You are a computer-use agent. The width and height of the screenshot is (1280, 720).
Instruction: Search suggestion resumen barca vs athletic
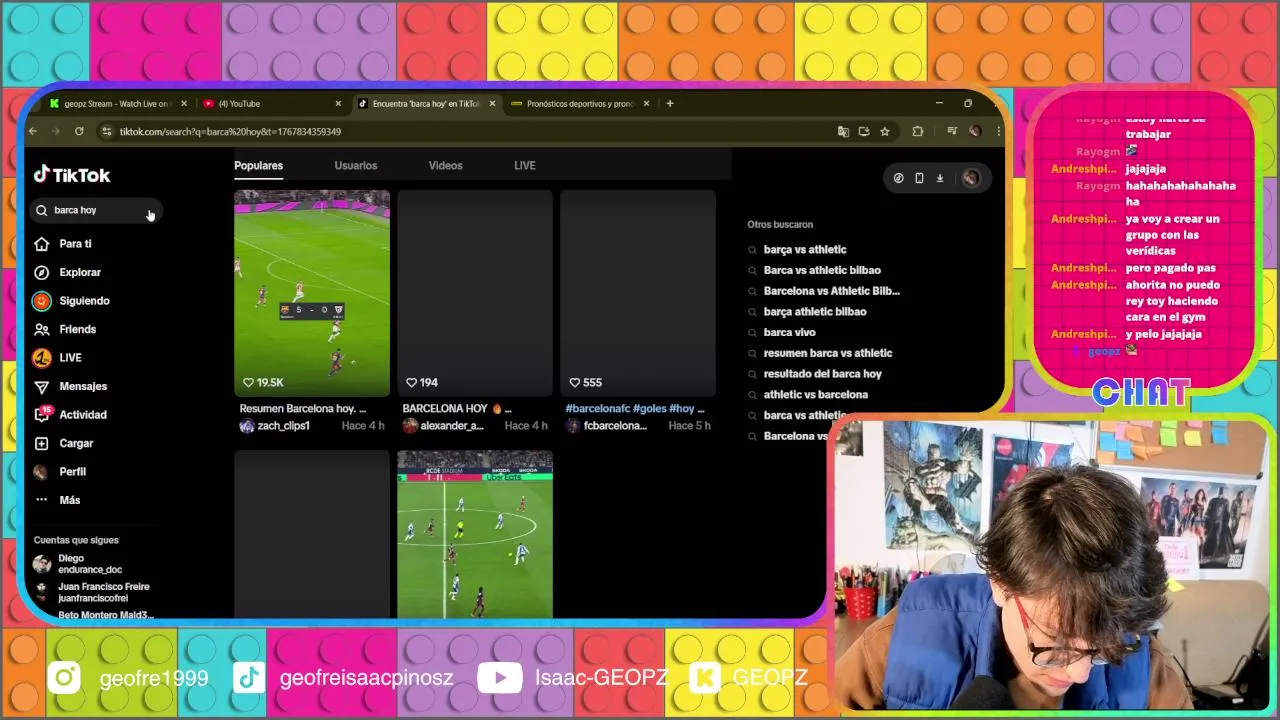[828, 353]
